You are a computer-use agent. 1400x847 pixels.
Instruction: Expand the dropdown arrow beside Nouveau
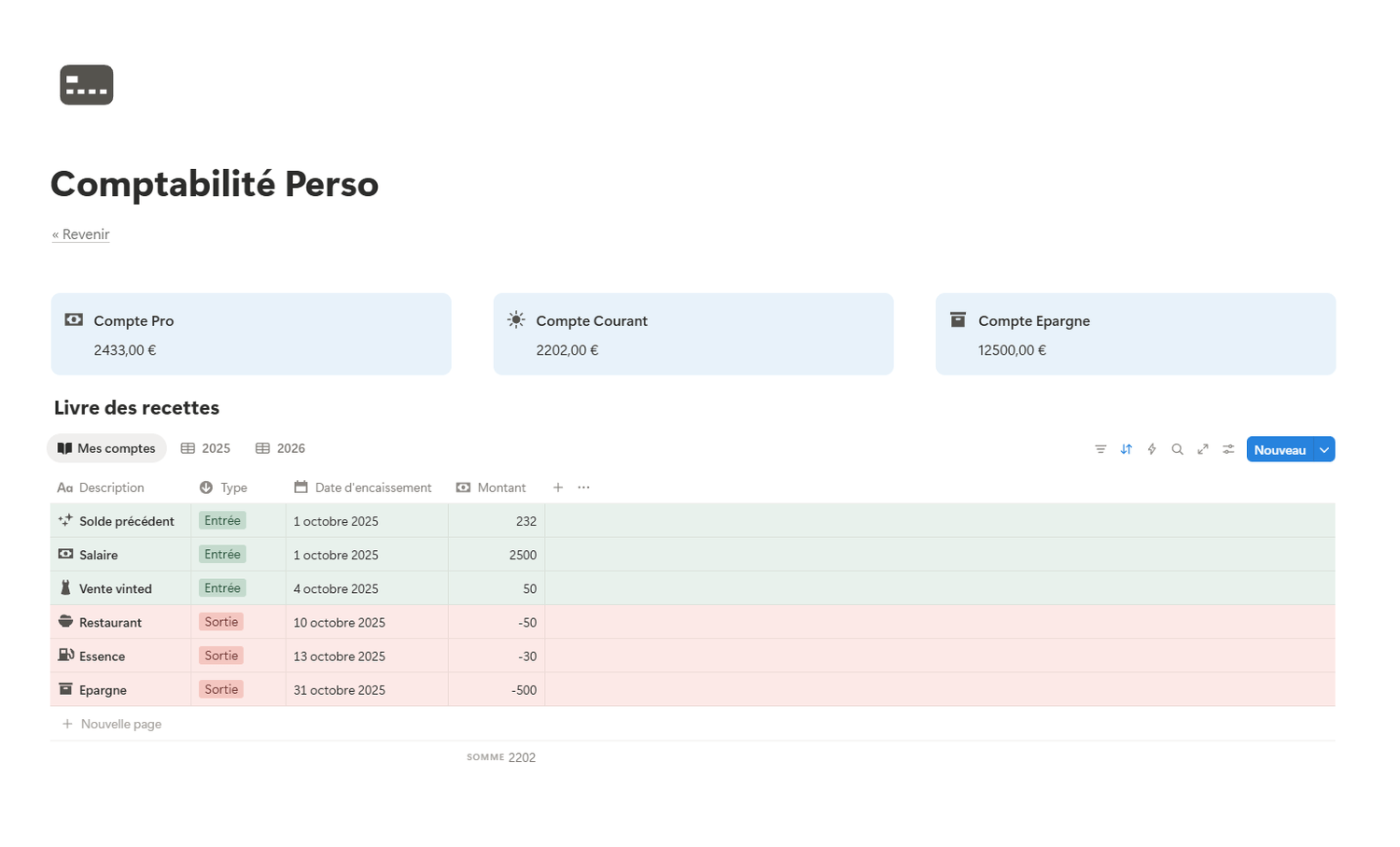[1324, 449]
